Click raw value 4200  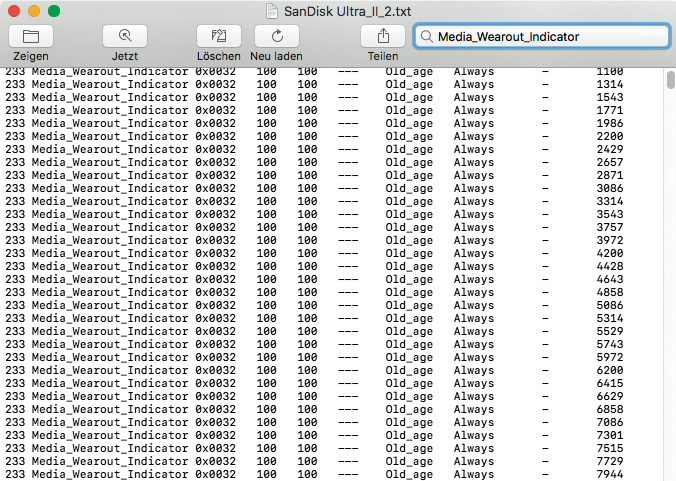coord(610,253)
